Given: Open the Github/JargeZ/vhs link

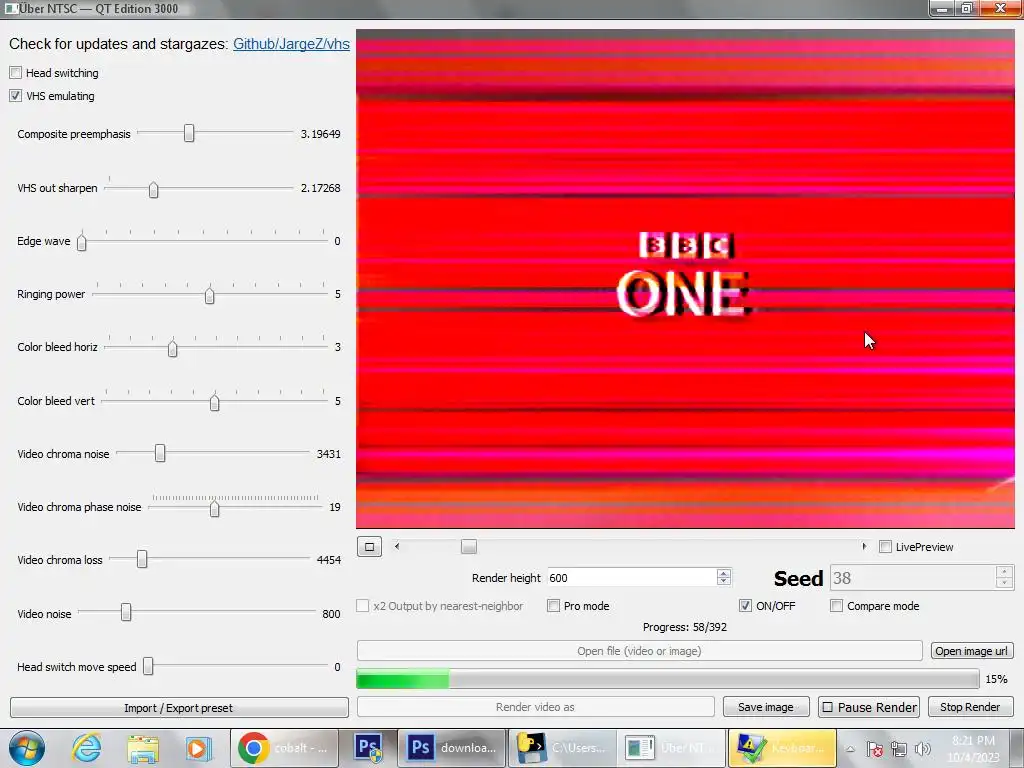Looking at the screenshot, I should [291, 44].
